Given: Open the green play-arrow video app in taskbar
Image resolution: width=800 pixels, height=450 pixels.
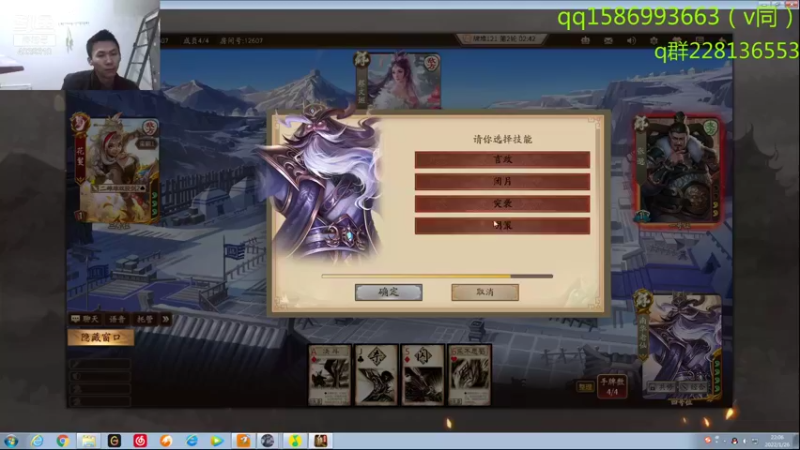Looking at the screenshot, I should 217,441.
